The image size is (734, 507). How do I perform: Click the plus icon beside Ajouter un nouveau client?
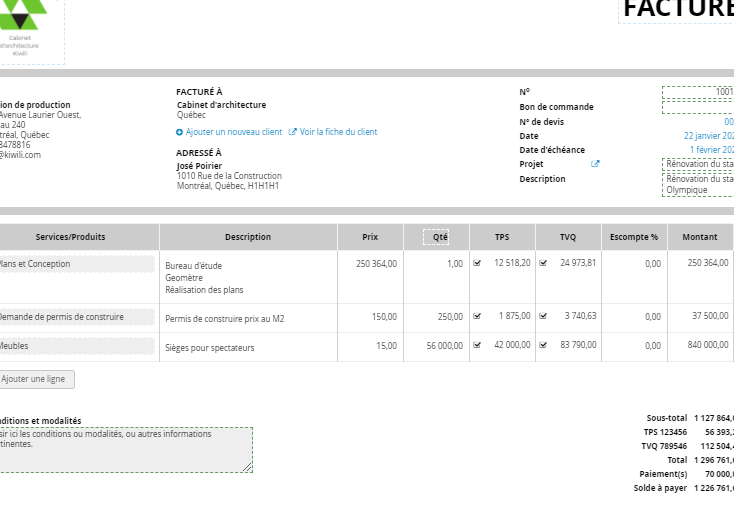tap(180, 132)
